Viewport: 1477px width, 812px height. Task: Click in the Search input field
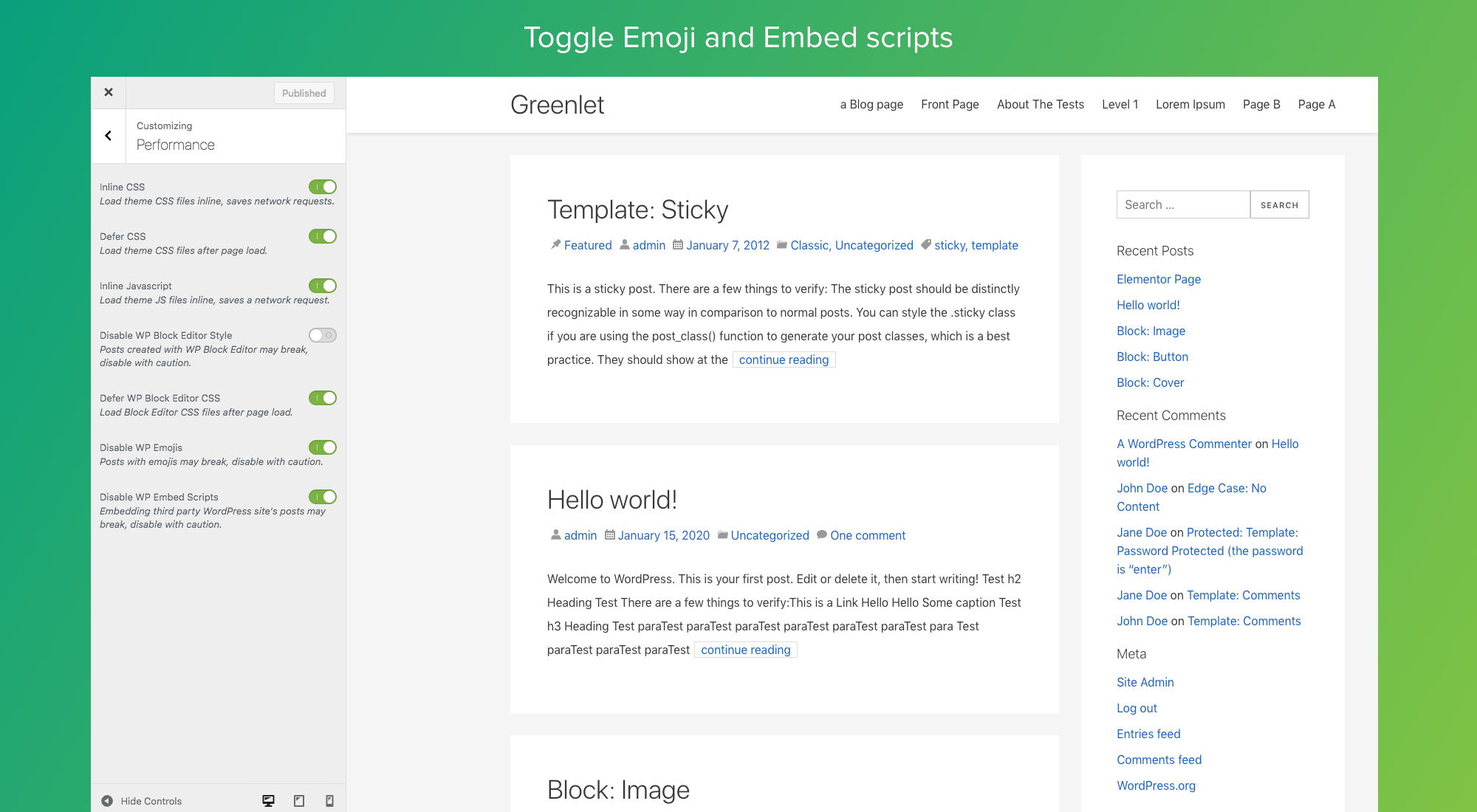(1183, 204)
